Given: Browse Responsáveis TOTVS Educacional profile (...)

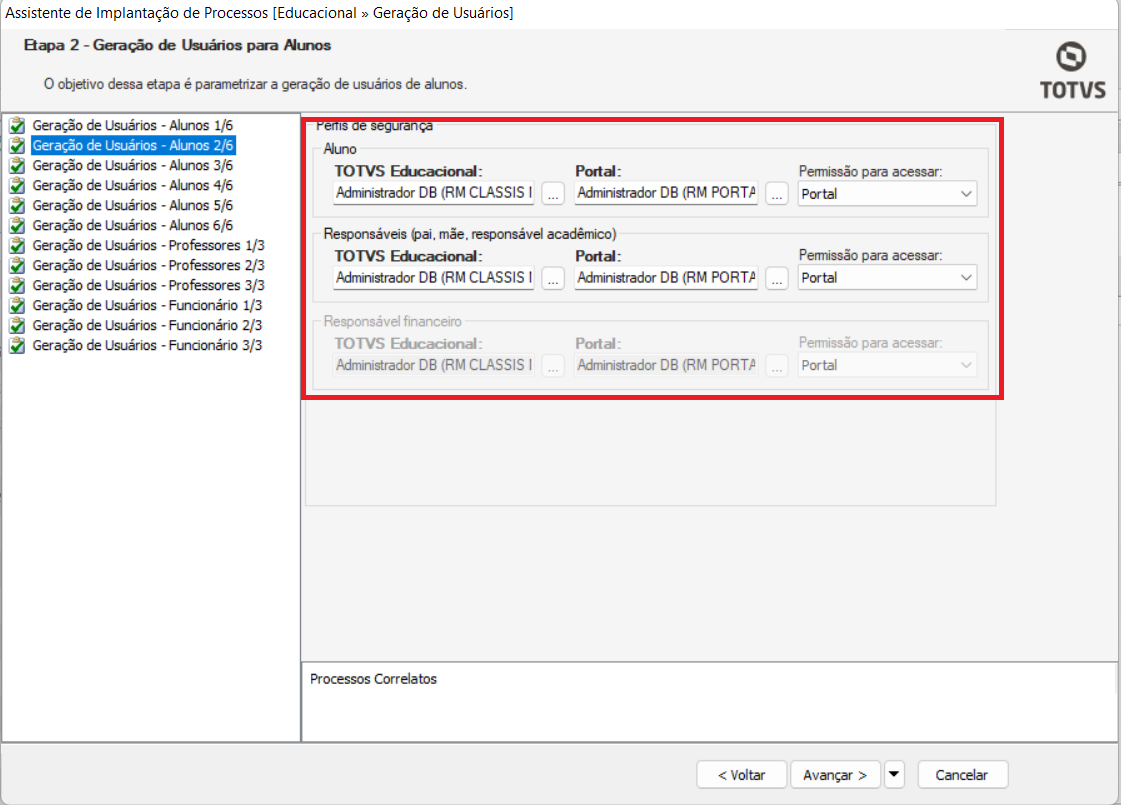Looking at the screenshot, I should (x=553, y=277).
